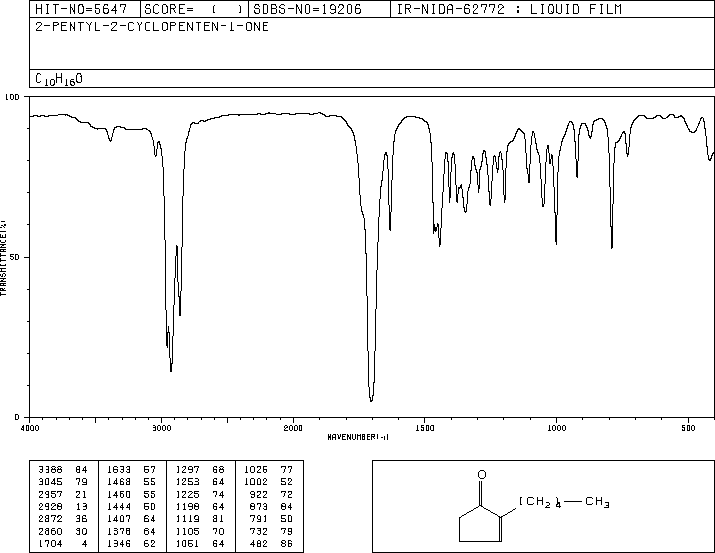
Task: Click the 500 tick label on x-axis
Action: coord(688,428)
